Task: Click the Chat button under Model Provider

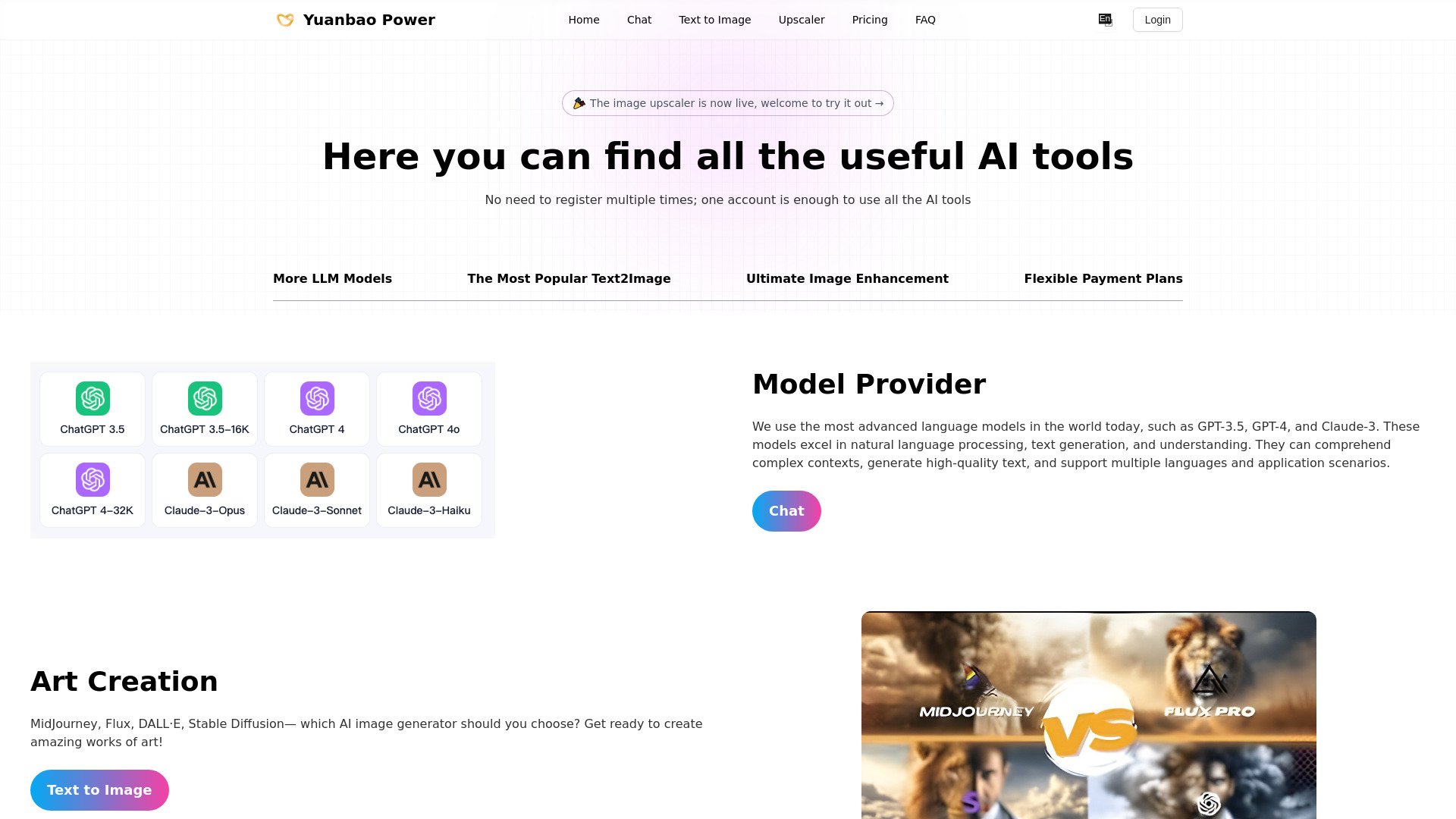Action: [x=786, y=511]
